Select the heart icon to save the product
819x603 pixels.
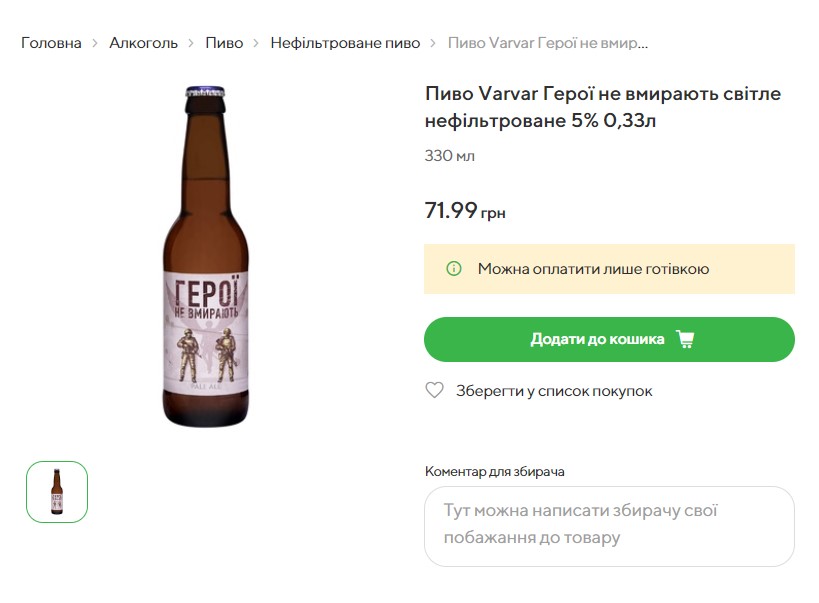433,391
